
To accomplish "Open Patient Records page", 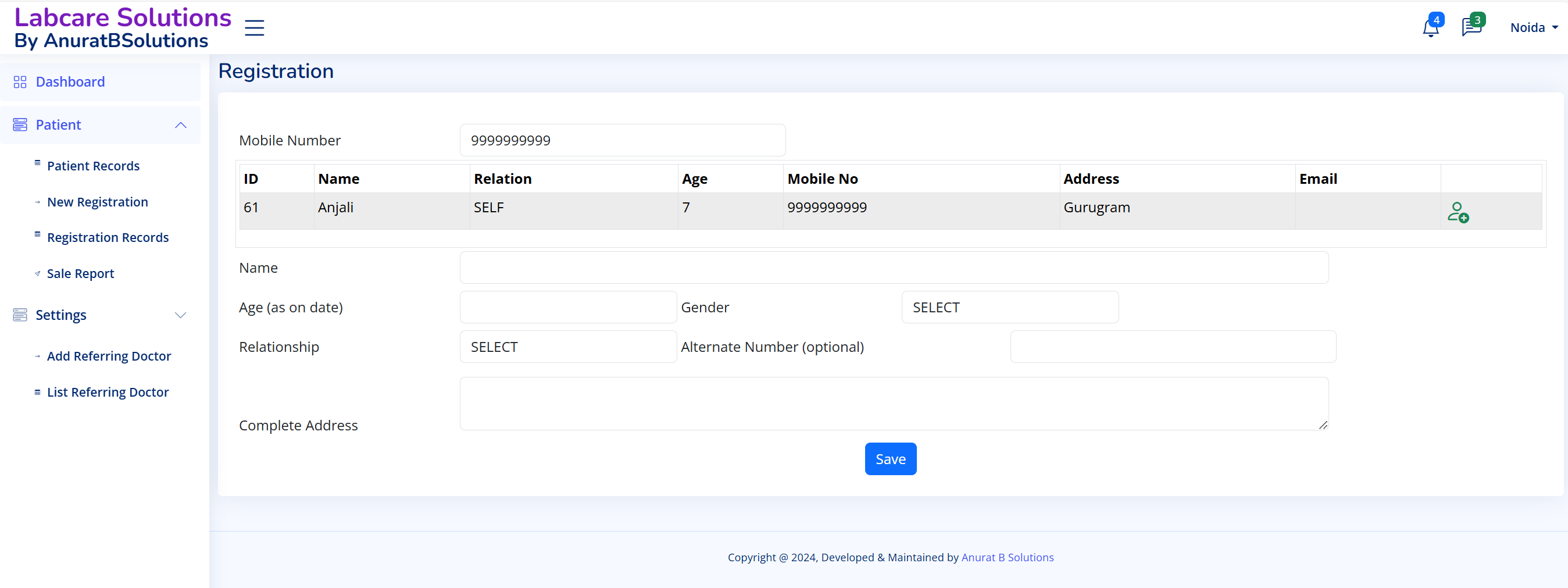I will (x=93, y=166).
